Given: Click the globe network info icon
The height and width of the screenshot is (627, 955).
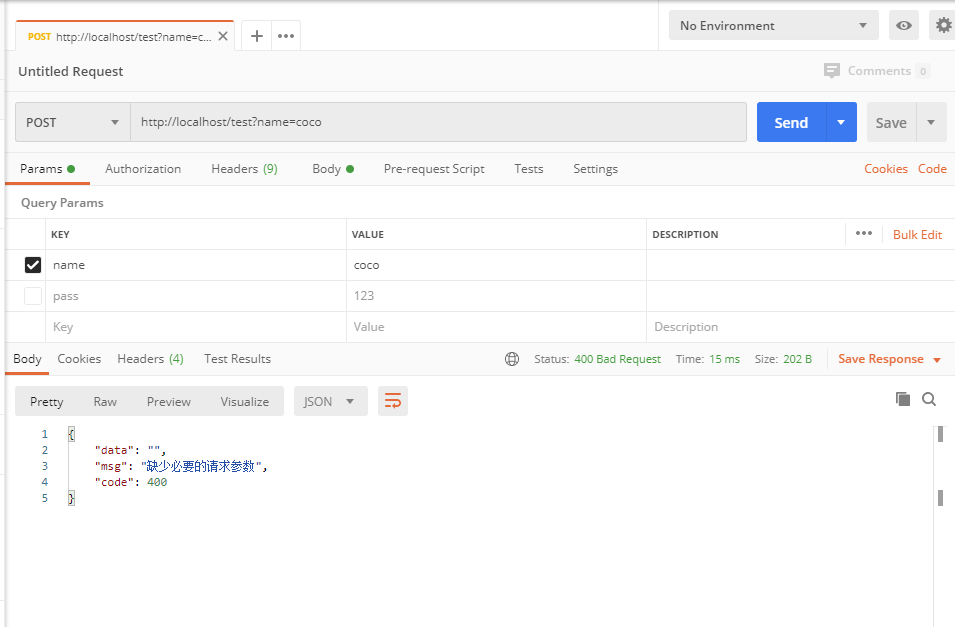Looking at the screenshot, I should [512, 359].
